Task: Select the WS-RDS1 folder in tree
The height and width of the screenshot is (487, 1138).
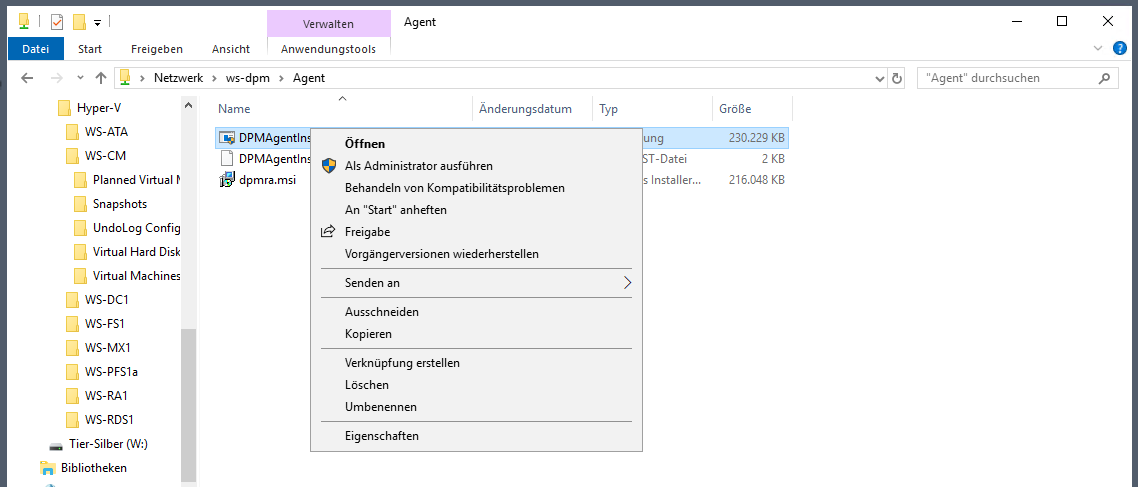Action: click(x=109, y=420)
